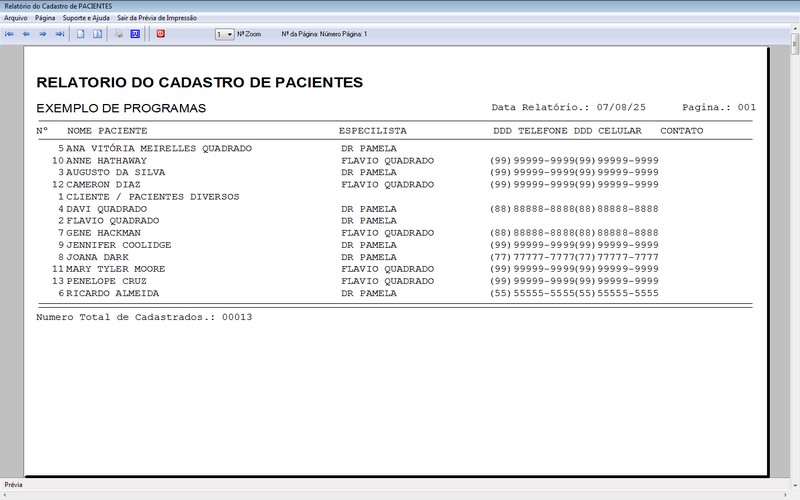The image size is (800, 500).
Task: Click the red close preview icon
Action: coord(160,34)
